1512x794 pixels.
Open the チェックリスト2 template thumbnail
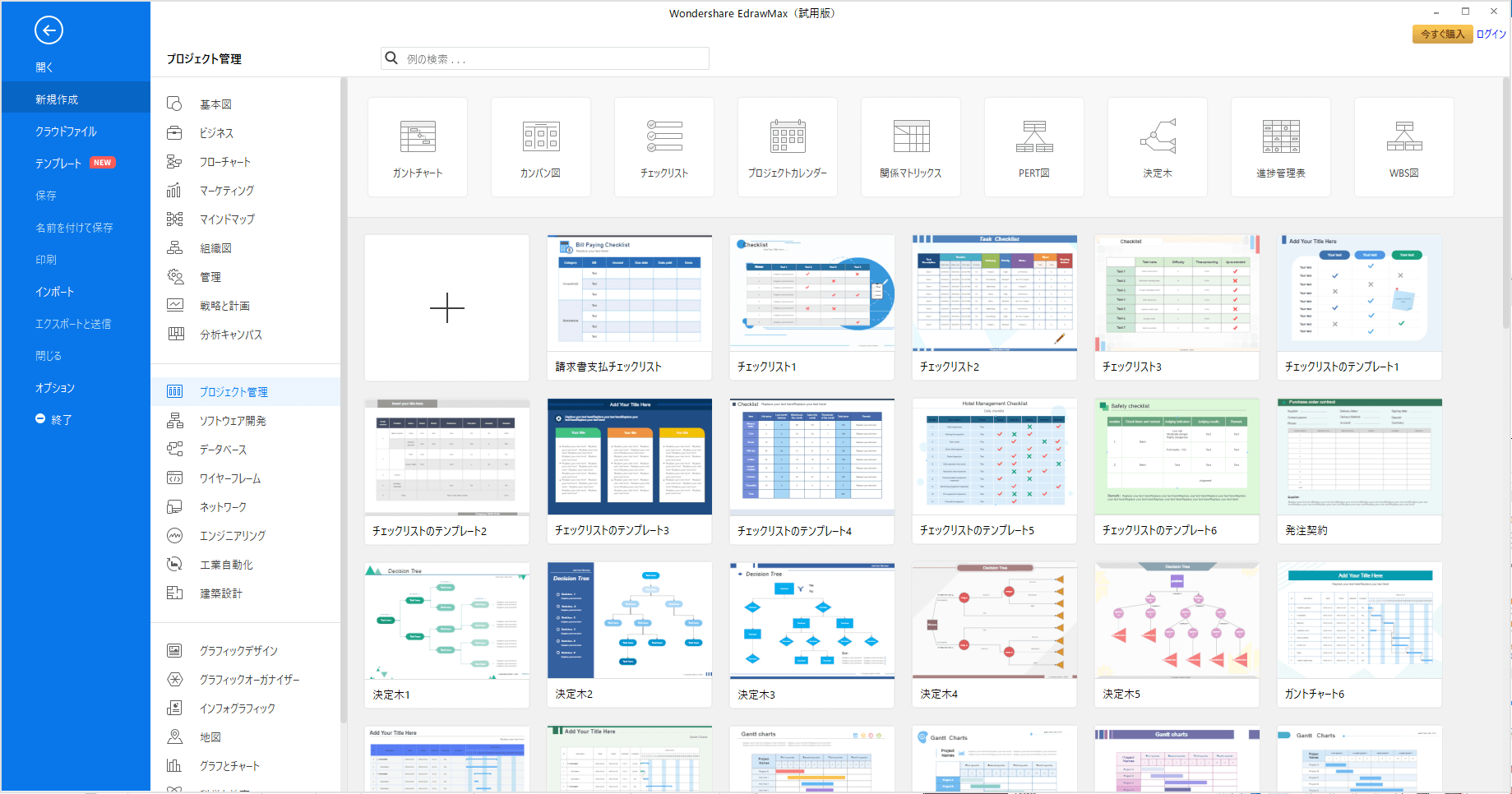click(995, 307)
